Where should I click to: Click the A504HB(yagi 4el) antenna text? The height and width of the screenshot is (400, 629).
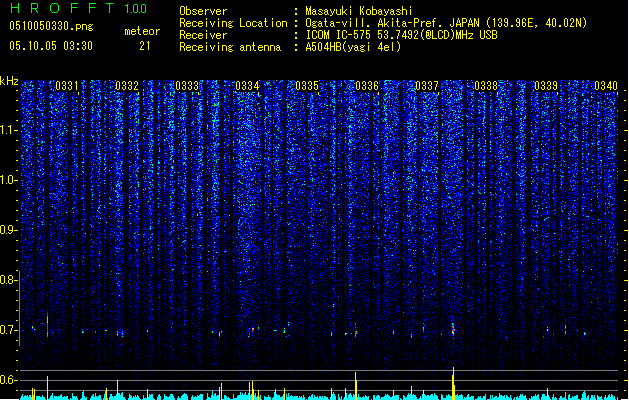pyautogui.click(x=353, y=47)
